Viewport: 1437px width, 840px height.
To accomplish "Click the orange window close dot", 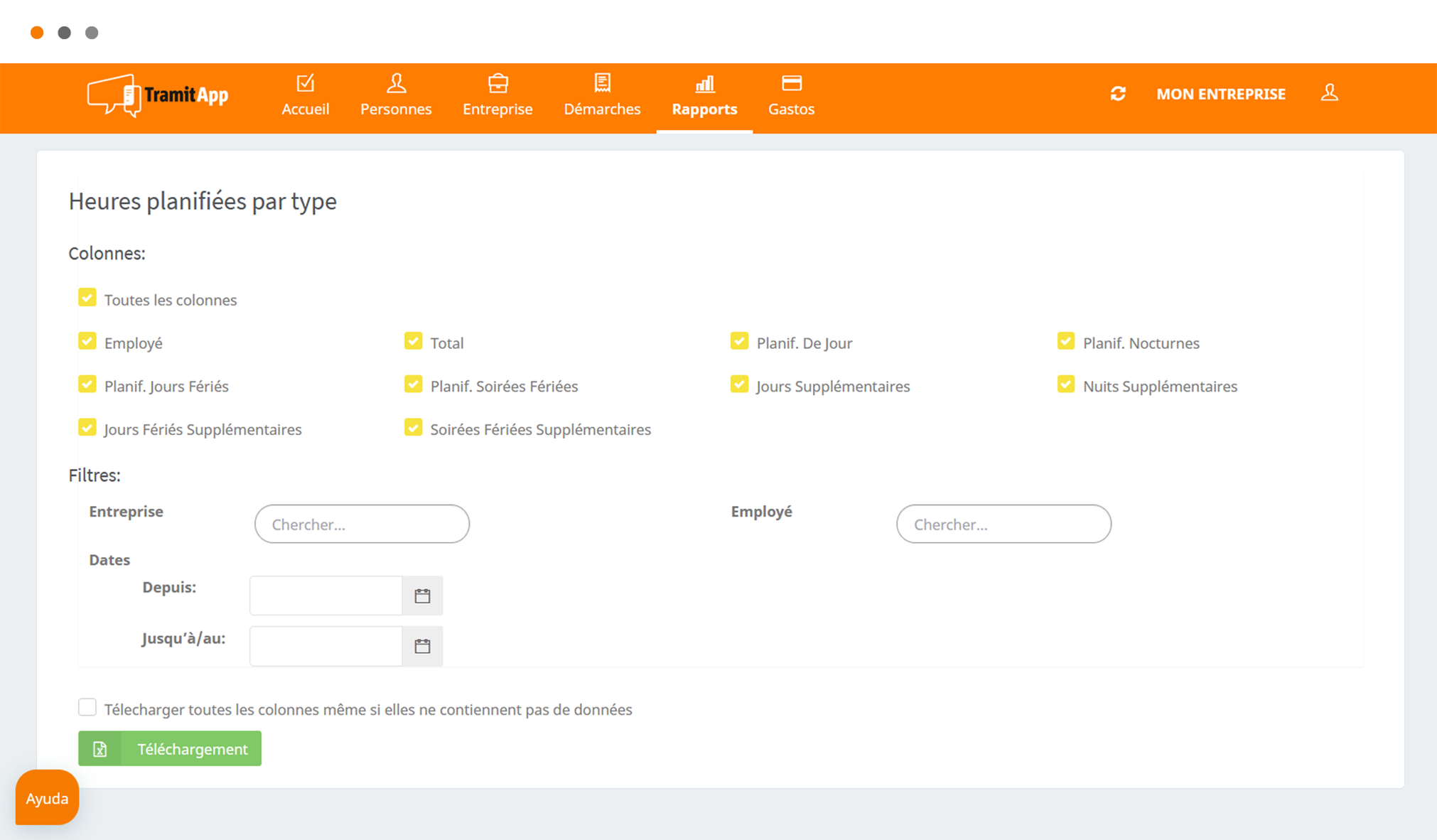I will click(37, 33).
